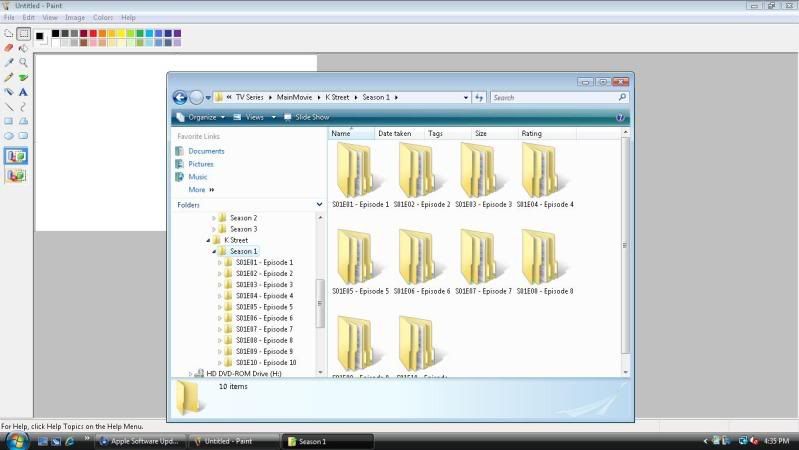
Task: Expand More favorite links
Action: point(201,190)
